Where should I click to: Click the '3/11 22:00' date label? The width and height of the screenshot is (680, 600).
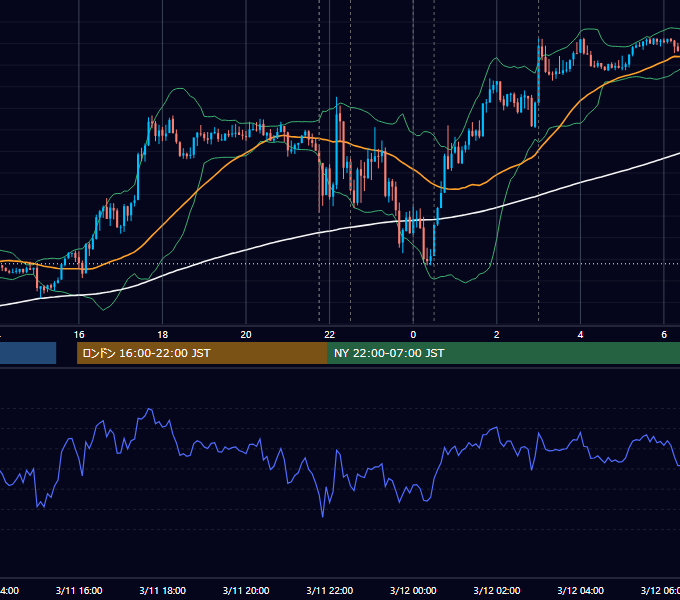330,590
